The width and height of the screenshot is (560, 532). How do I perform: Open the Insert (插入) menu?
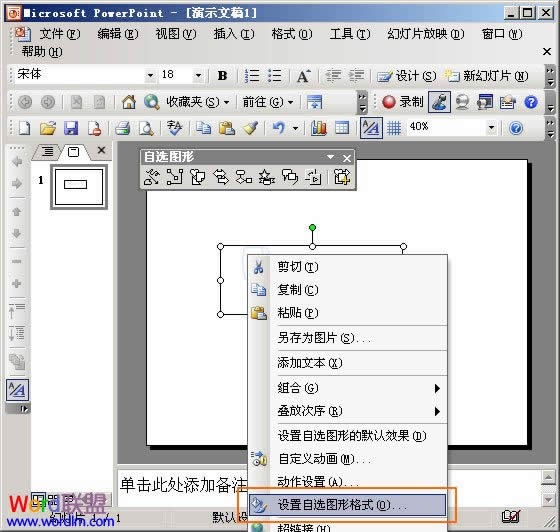[234, 34]
